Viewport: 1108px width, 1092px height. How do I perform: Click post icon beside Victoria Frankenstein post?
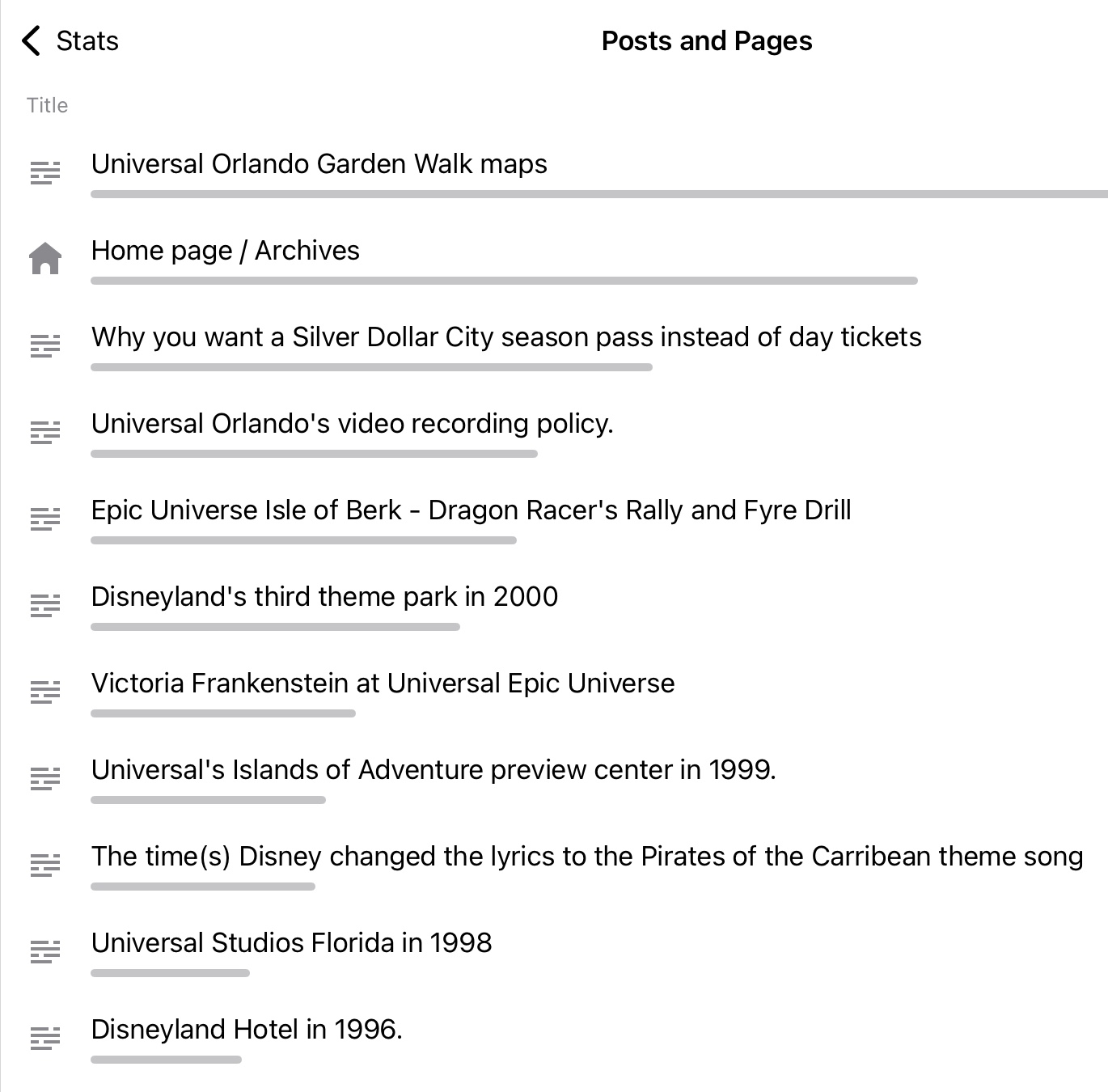point(45,692)
